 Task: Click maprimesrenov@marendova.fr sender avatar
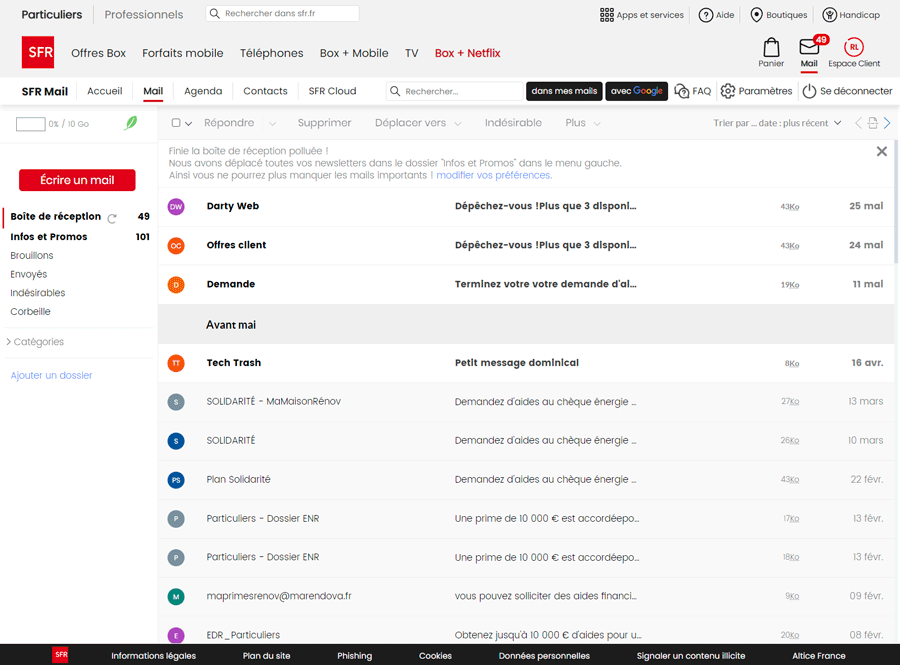[x=176, y=597]
